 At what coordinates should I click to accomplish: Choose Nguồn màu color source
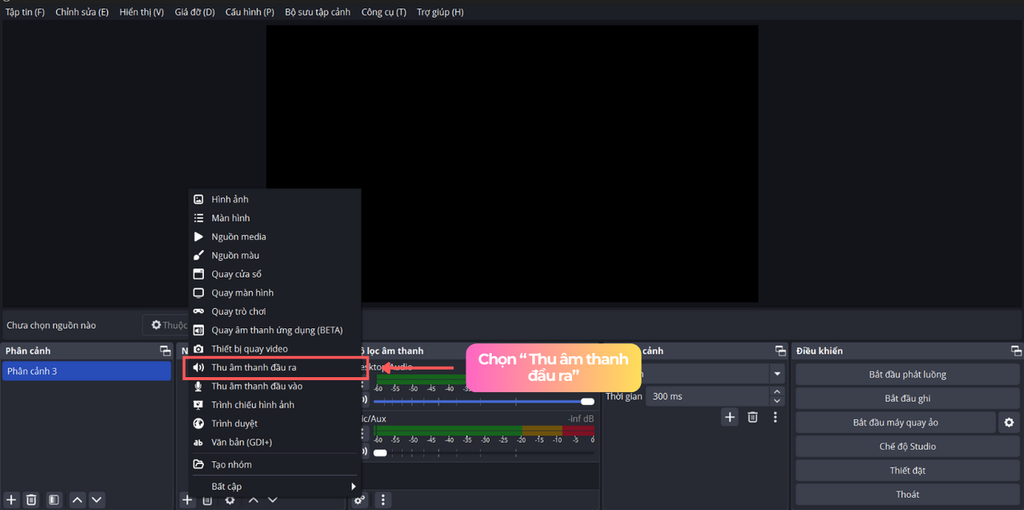(274, 255)
